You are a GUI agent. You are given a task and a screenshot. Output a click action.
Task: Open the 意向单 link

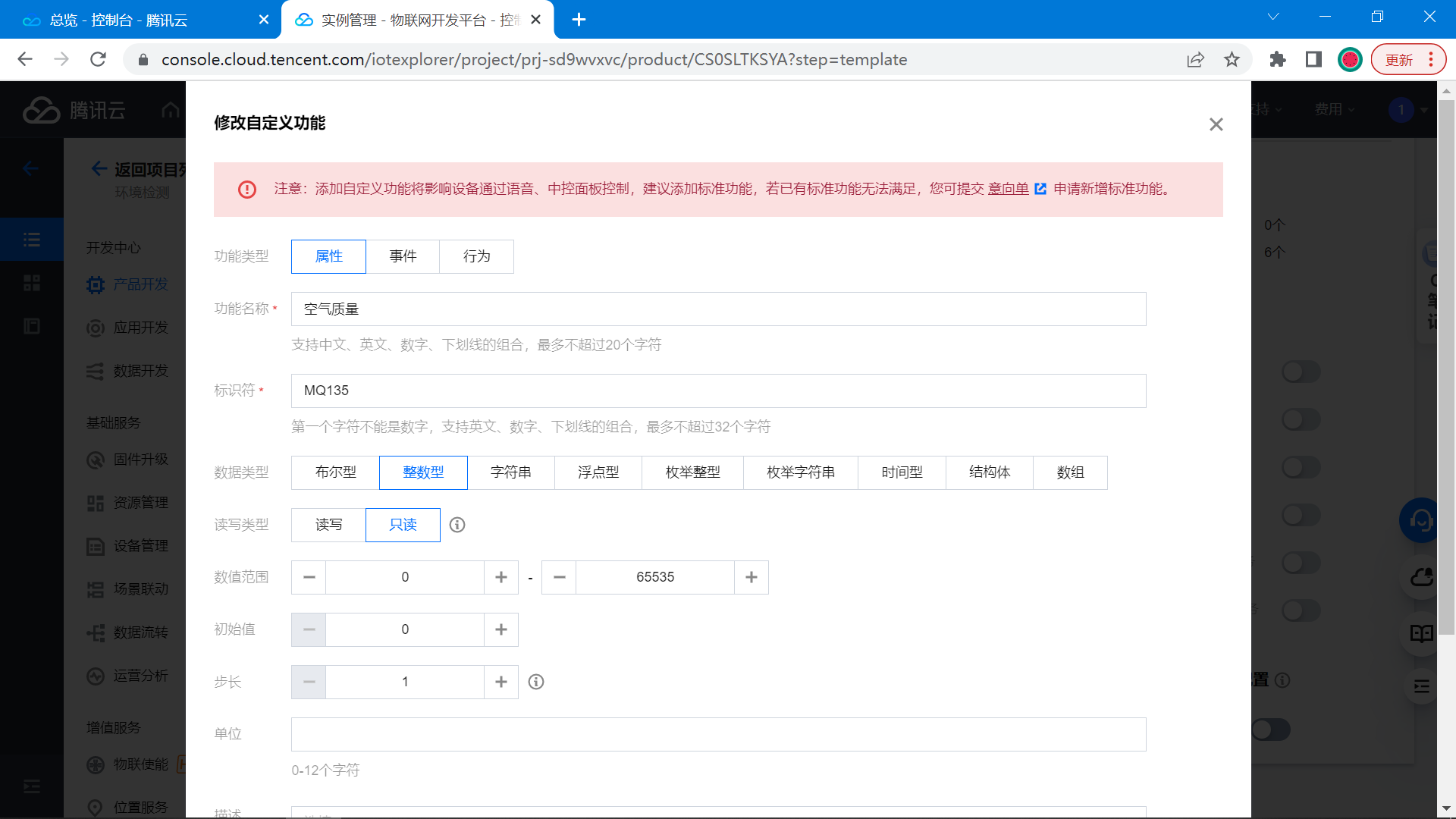coord(1008,189)
